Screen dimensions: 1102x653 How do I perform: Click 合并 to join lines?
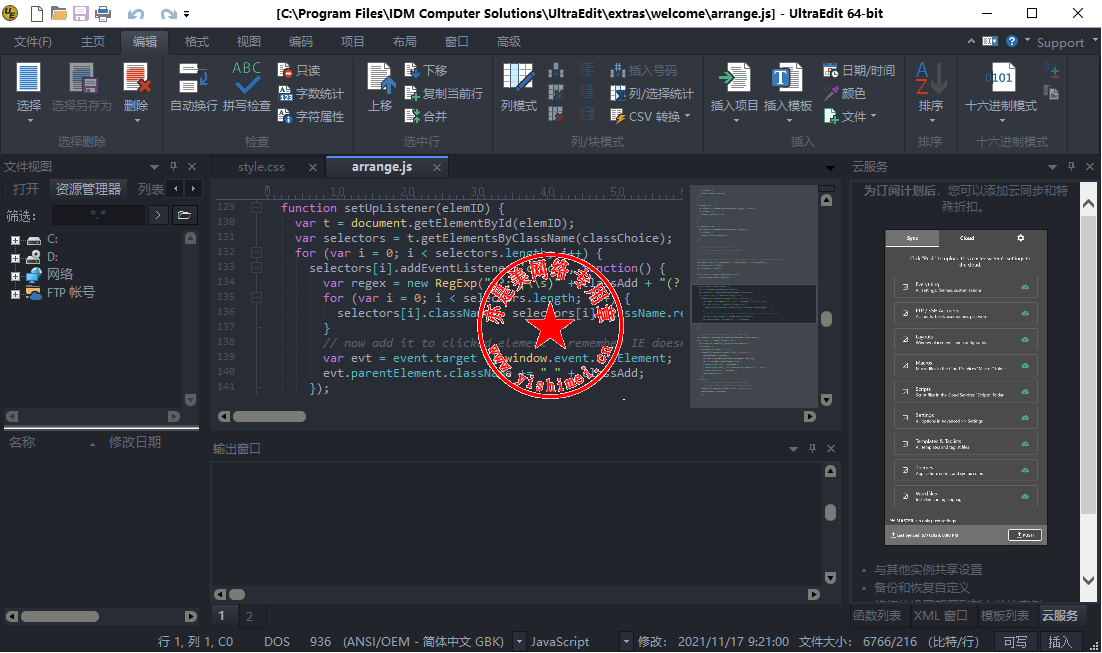point(426,116)
